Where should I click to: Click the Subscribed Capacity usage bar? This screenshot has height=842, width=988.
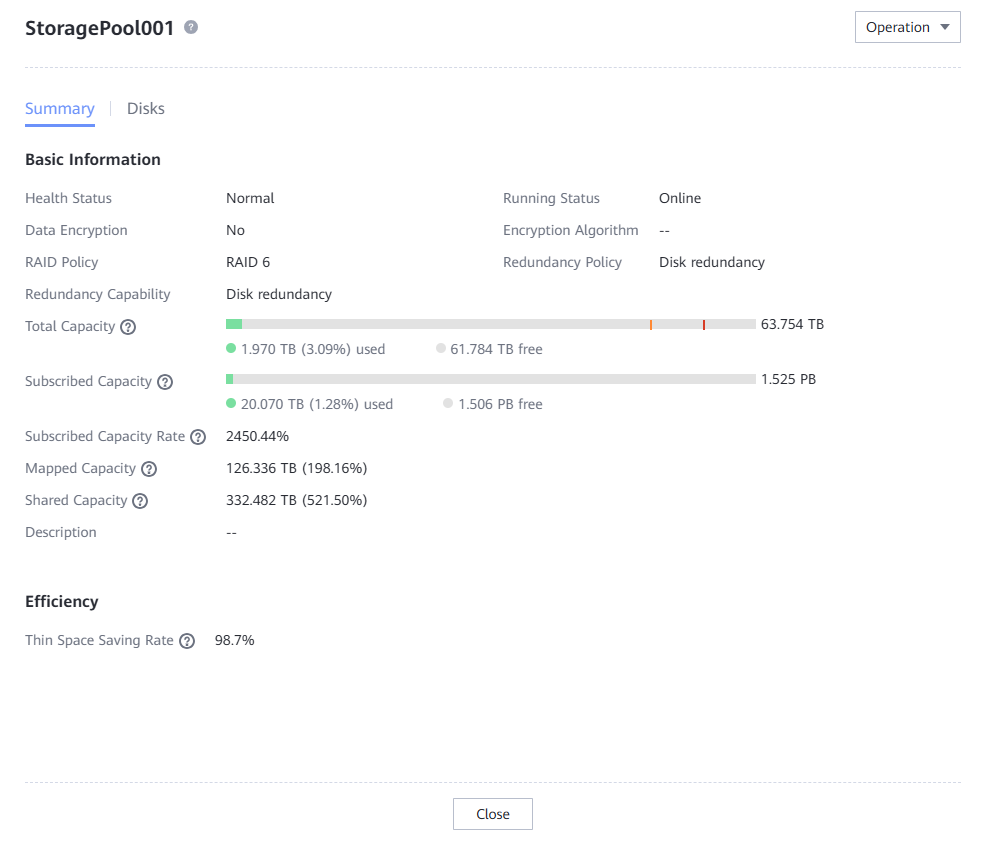[x=490, y=379]
